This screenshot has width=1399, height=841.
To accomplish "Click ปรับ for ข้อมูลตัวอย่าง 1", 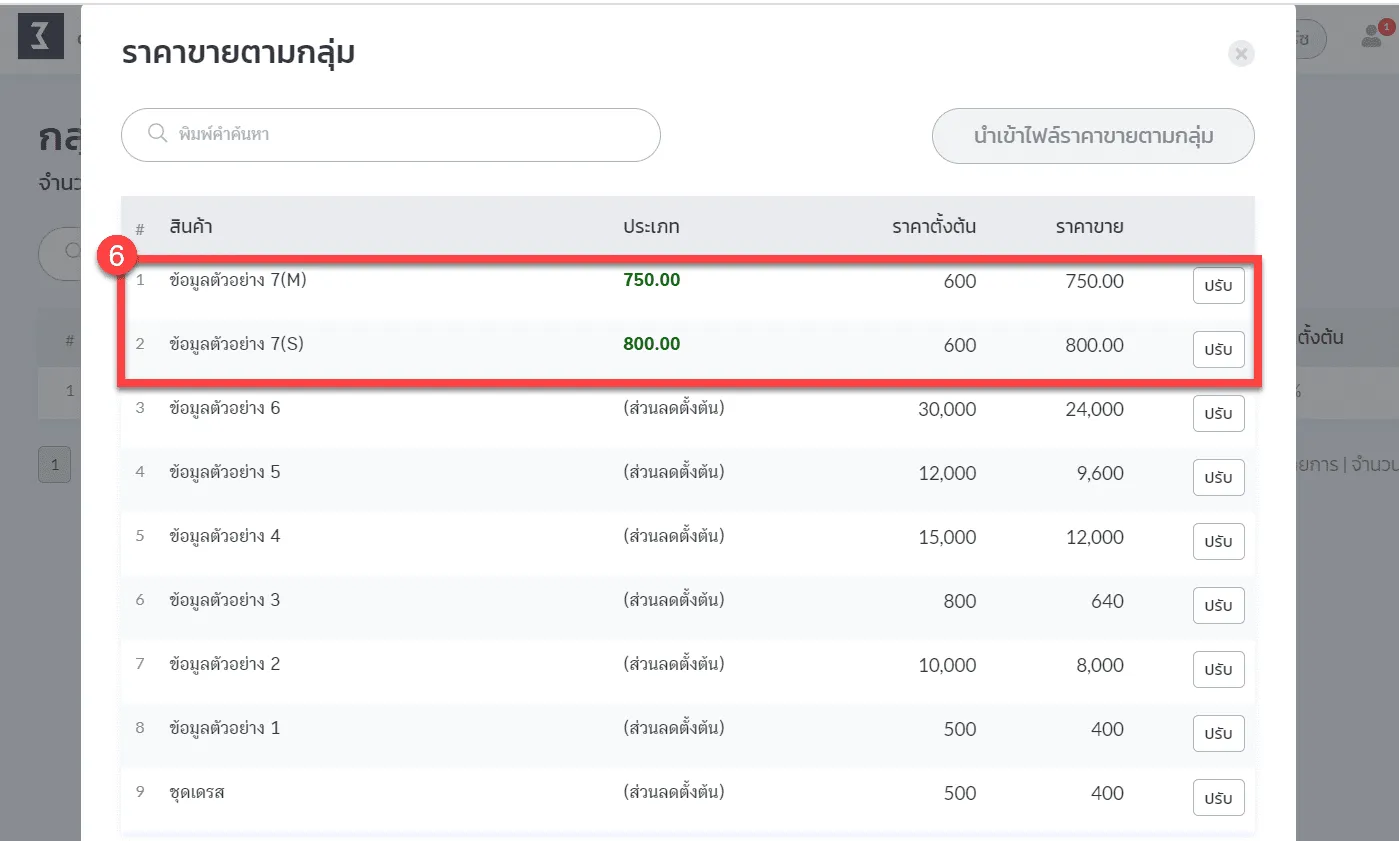I will point(1218,734).
